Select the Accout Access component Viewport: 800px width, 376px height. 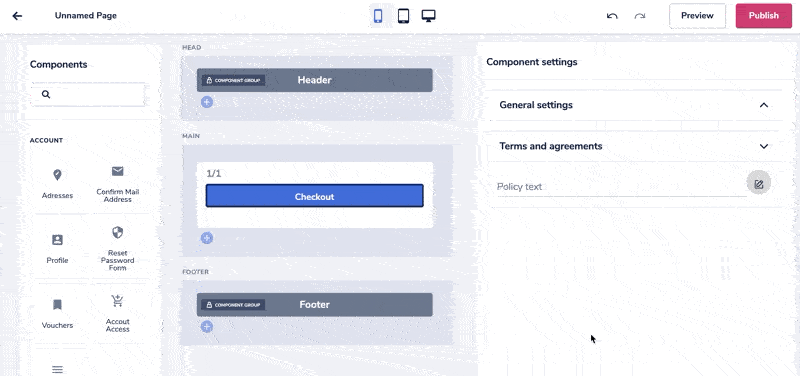118,314
